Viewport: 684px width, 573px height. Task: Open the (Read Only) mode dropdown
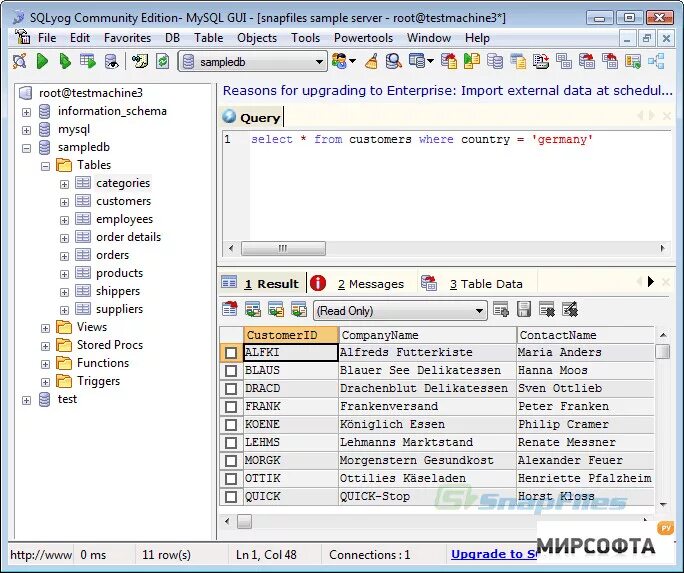pos(479,311)
